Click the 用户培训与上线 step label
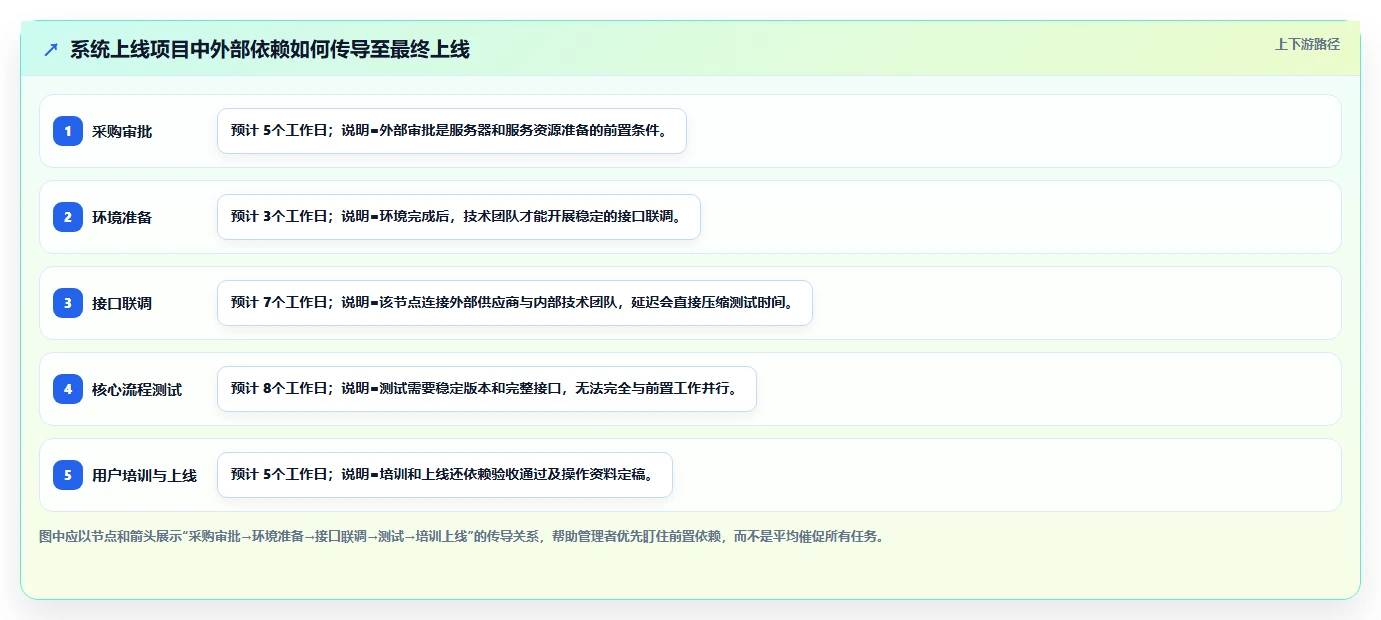Screen dimensions: 1381x620 coord(144,475)
